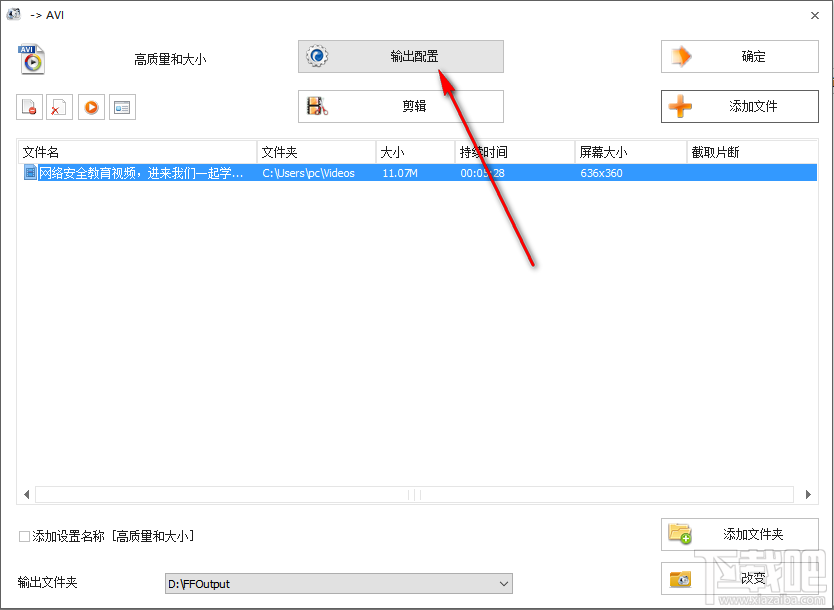The image size is (834, 610).
Task: Click the 636x360 screen size cell
Action: pyautogui.click(x=601, y=173)
